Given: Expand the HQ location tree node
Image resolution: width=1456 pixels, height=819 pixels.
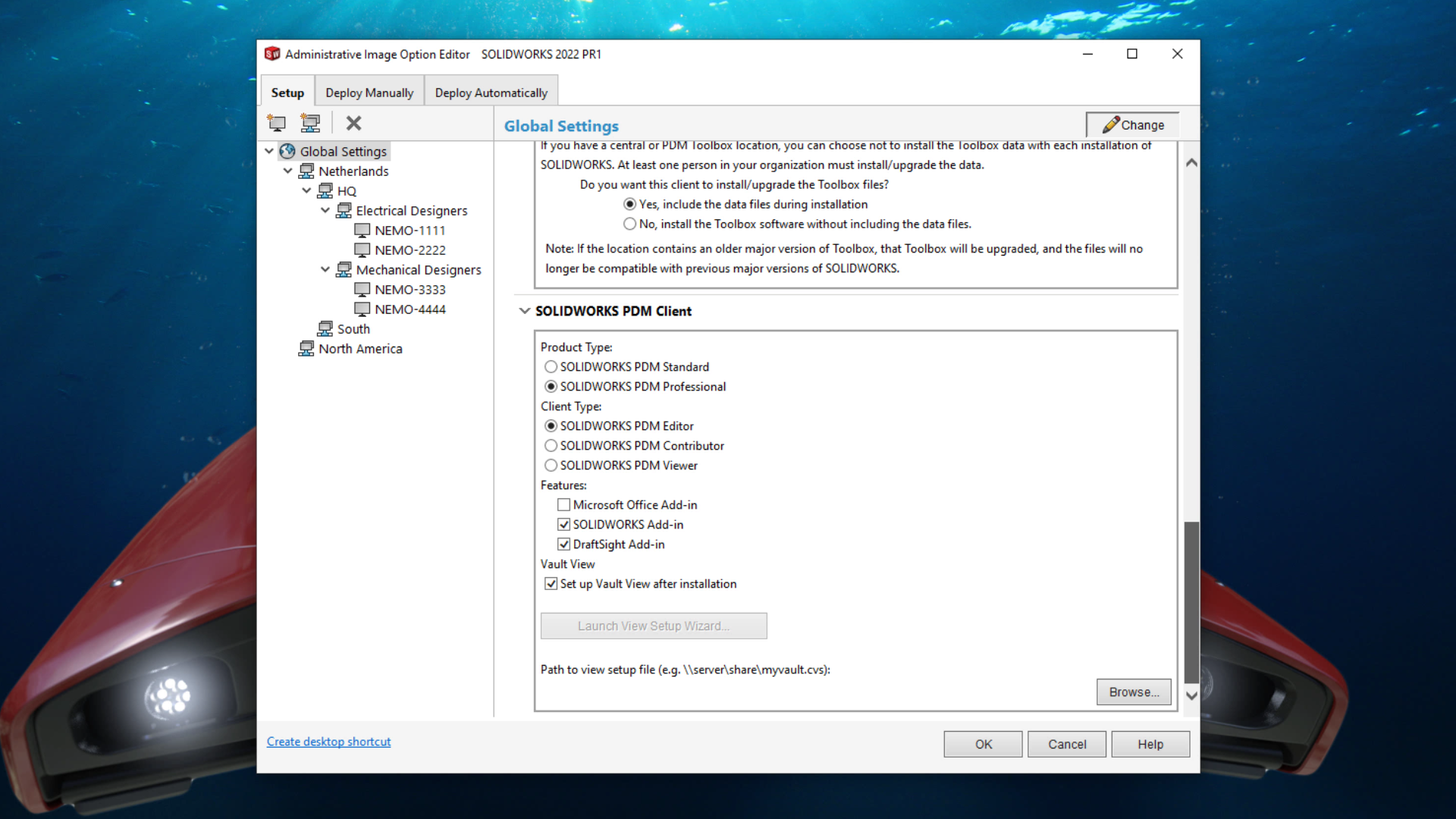Looking at the screenshot, I should tap(306, 190).
